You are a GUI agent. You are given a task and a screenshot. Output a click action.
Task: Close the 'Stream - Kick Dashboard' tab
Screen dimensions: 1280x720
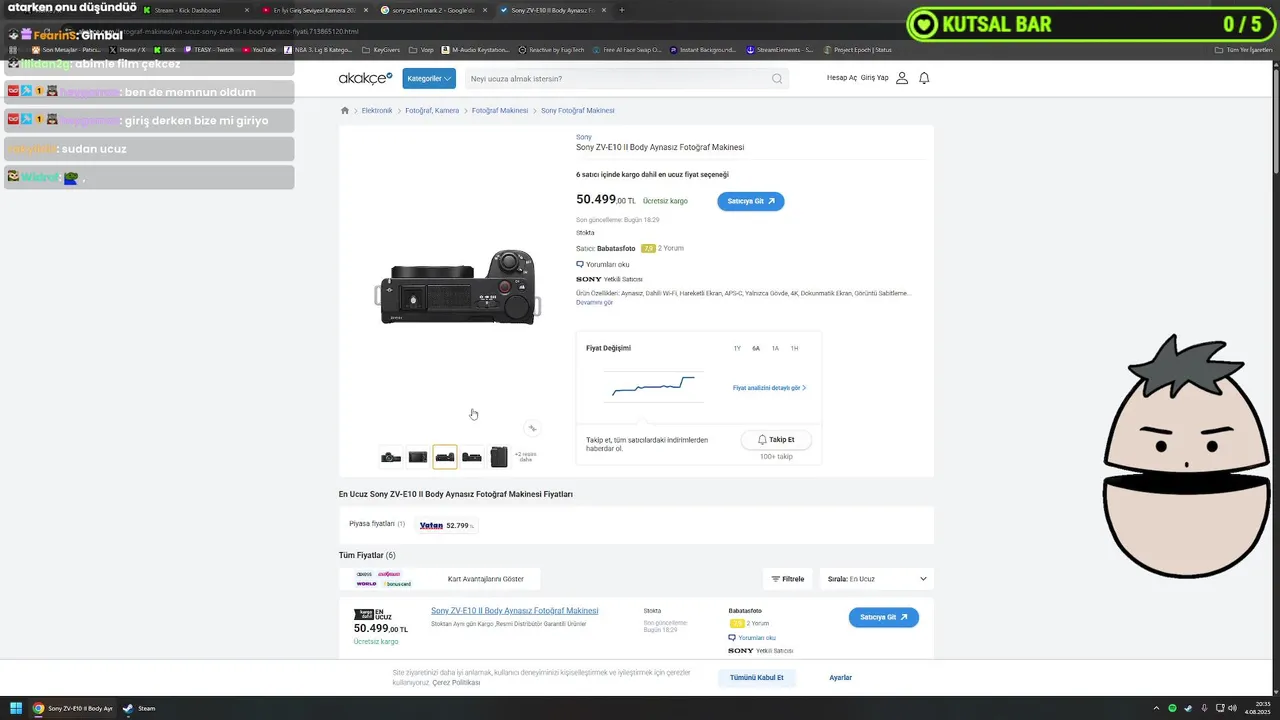coord(247,10)
